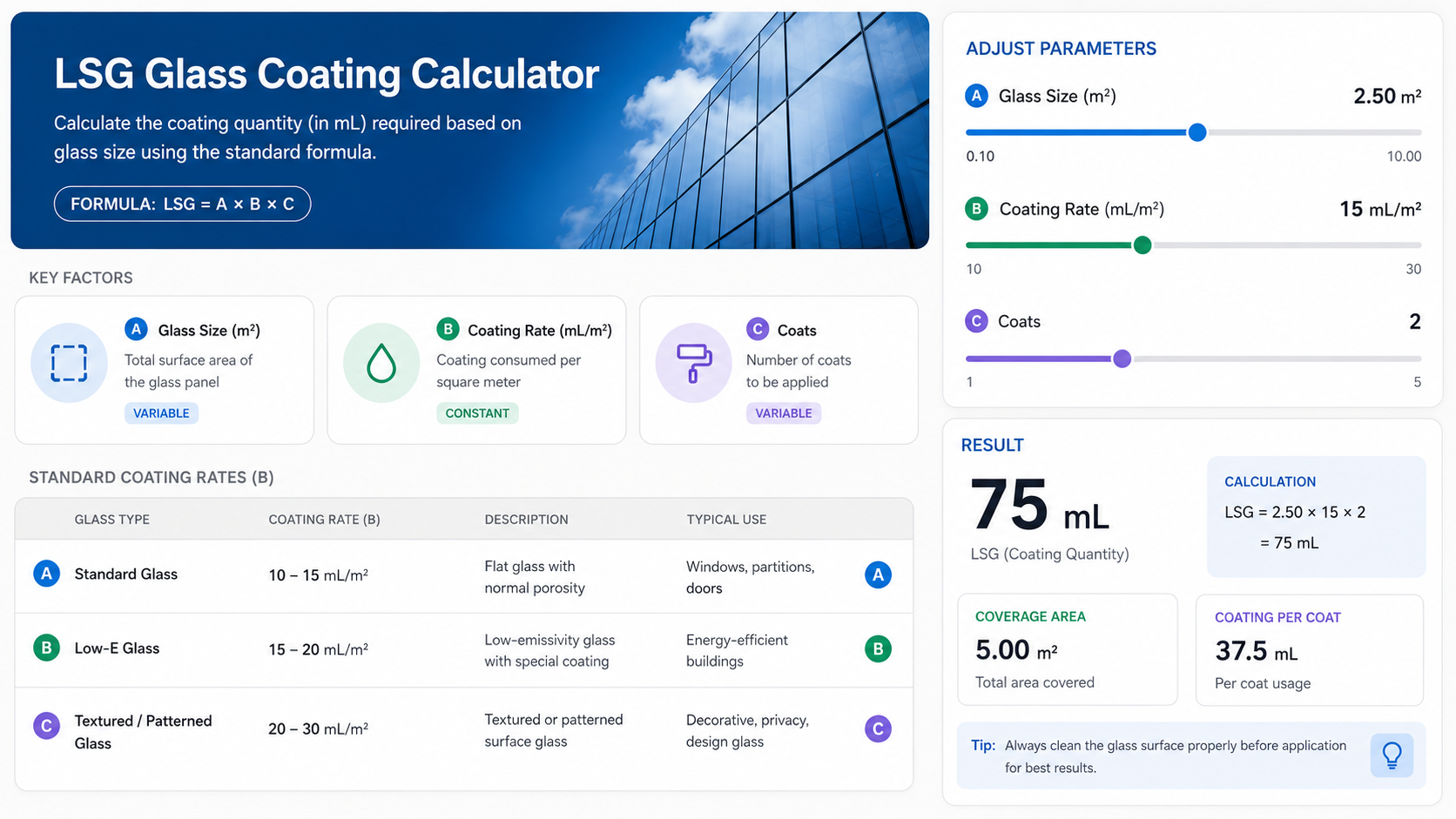The width and height of the screenshot is (1456, 819).
Task: Click the COVERAGE AREA card heading
Action: tap(1030, 616)
